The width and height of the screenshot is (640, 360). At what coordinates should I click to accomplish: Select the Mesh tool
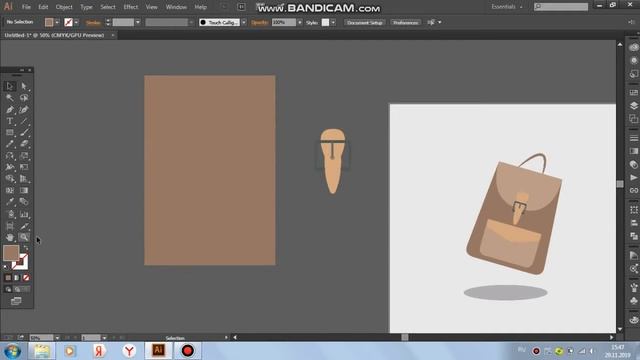[x=10, y=190]
